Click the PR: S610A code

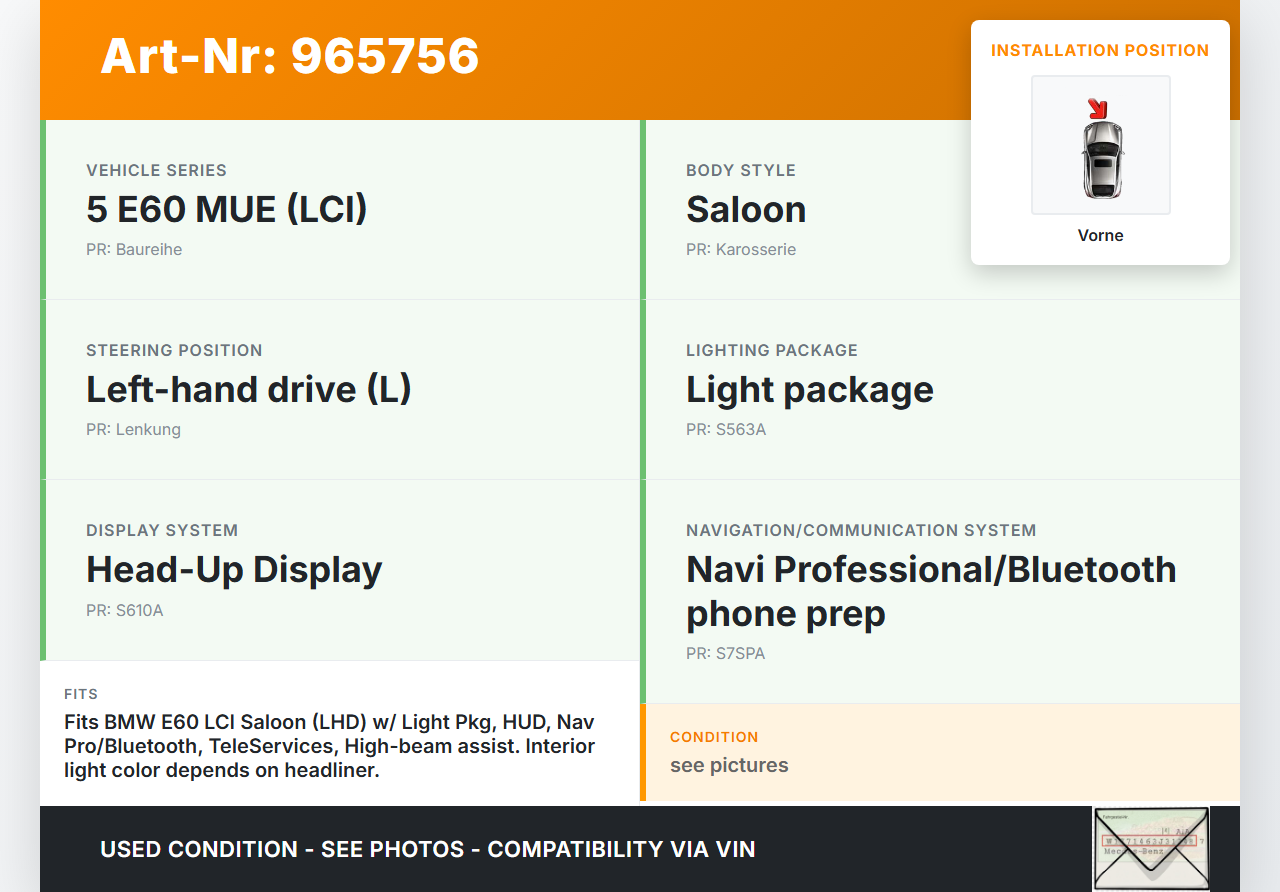coord(125,610)
